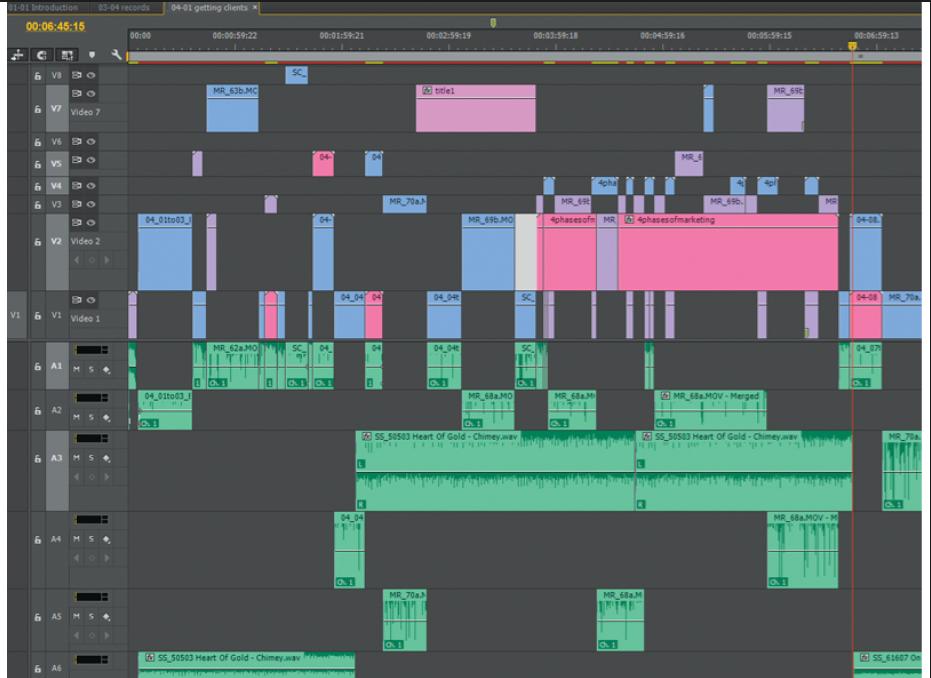Viewport: 931px width, 678px height.
Task: Hide track V8 output with eye icon
Action: [x=91, y=75]
